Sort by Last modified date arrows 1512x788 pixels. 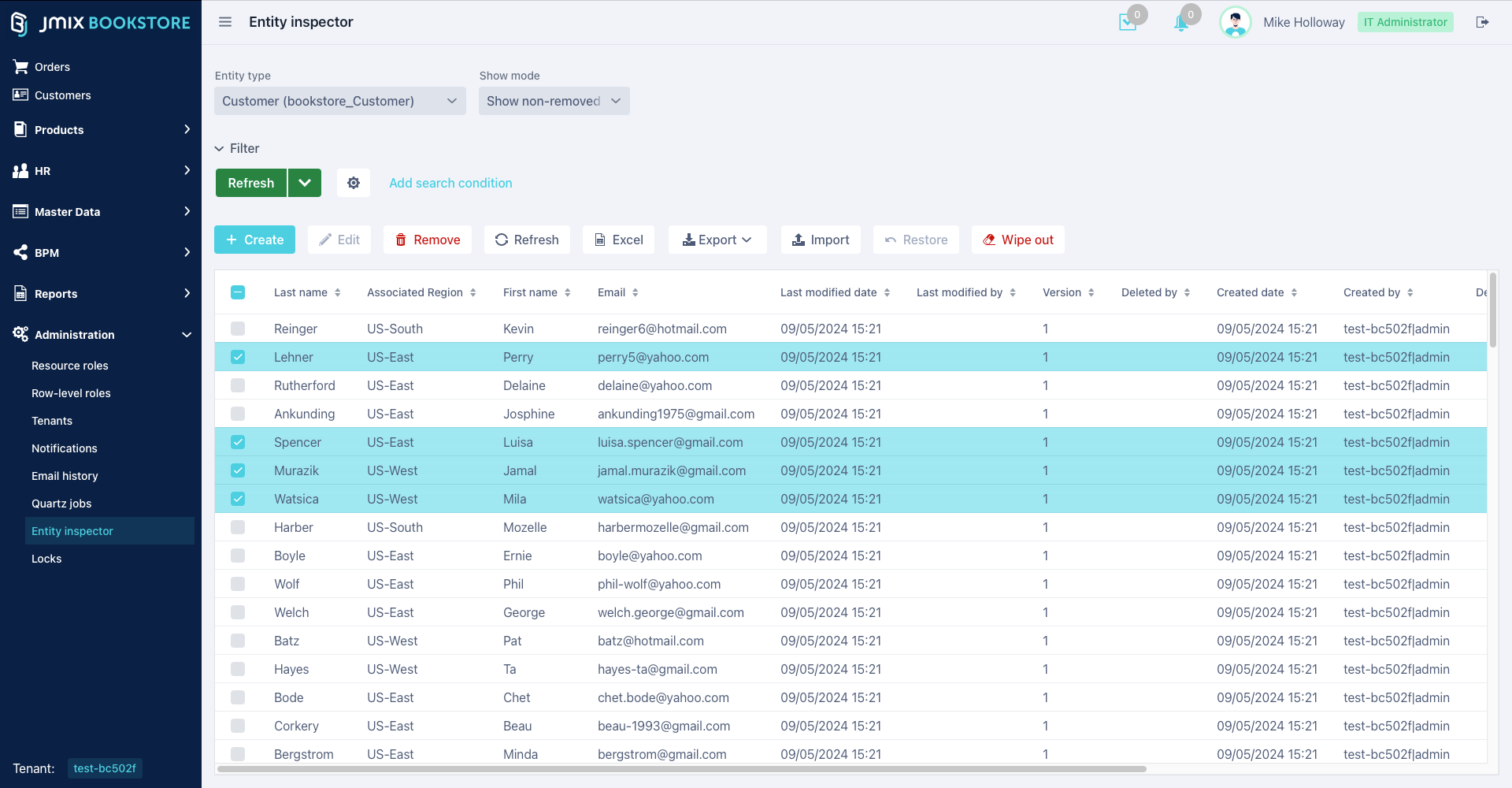887,292
